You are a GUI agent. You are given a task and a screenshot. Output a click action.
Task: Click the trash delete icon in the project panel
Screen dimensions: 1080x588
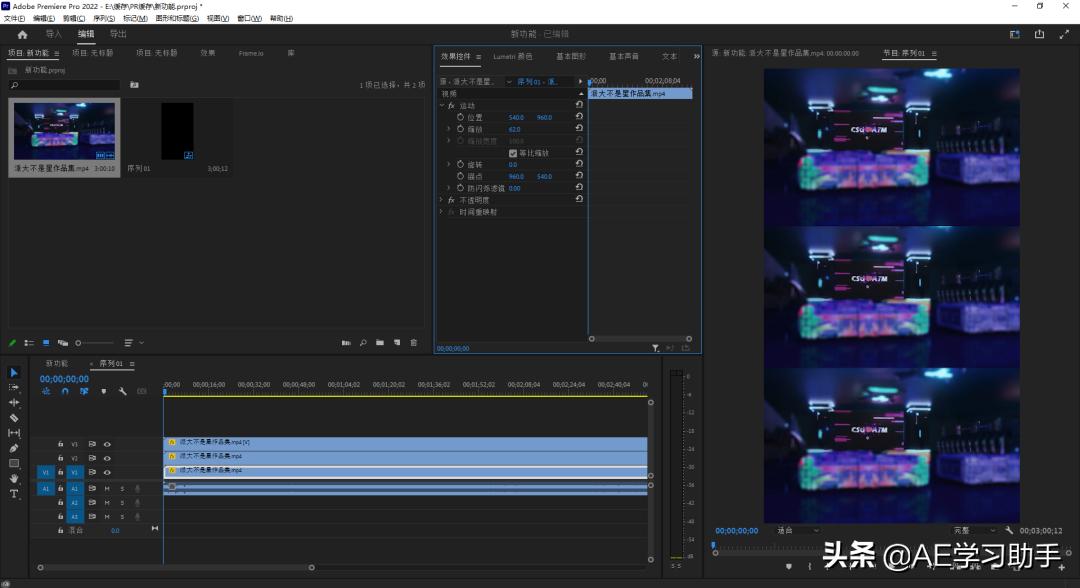click(x=414, y=343)
